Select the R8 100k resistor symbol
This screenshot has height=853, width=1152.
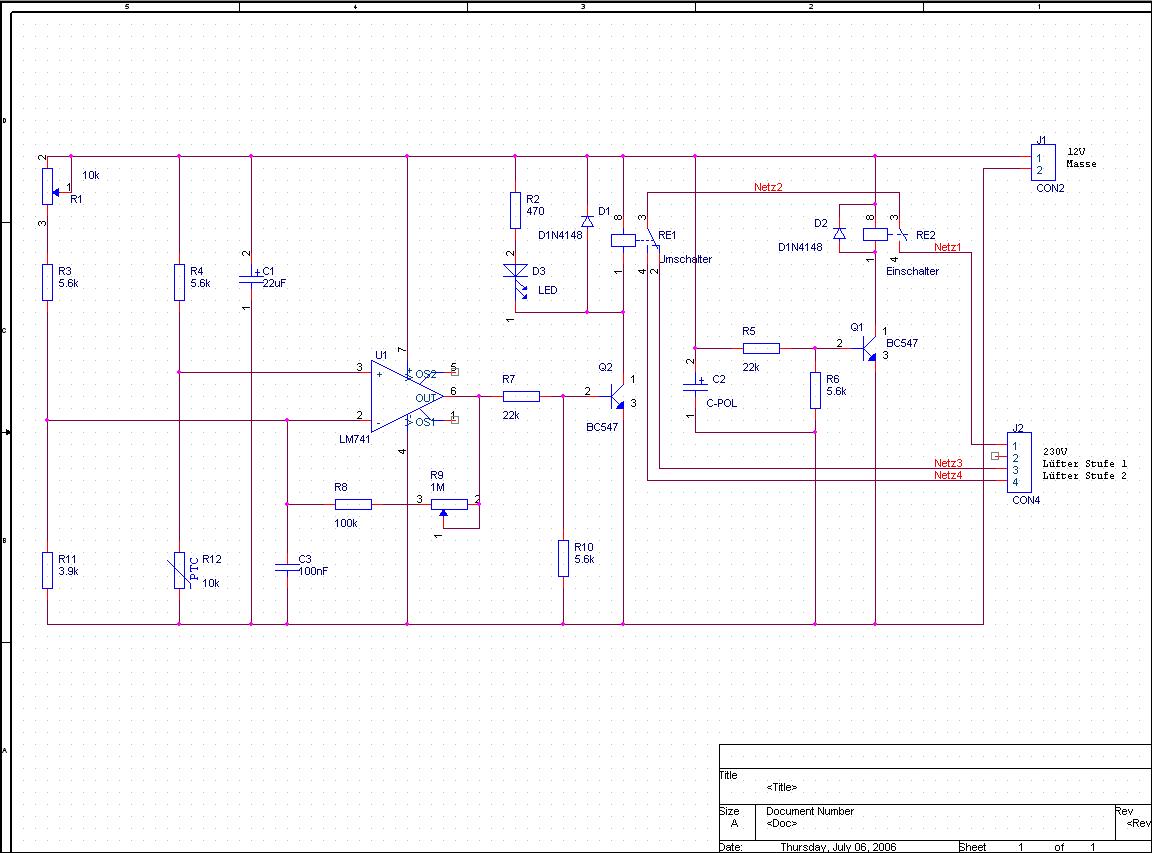pos(353,504)
